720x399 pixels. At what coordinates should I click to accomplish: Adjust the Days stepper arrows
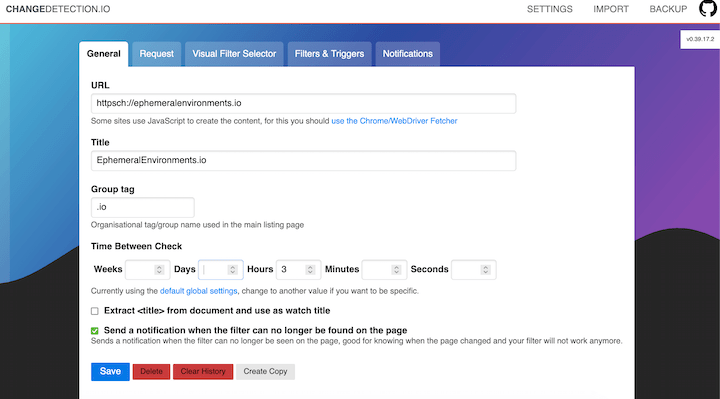point(232,270)
